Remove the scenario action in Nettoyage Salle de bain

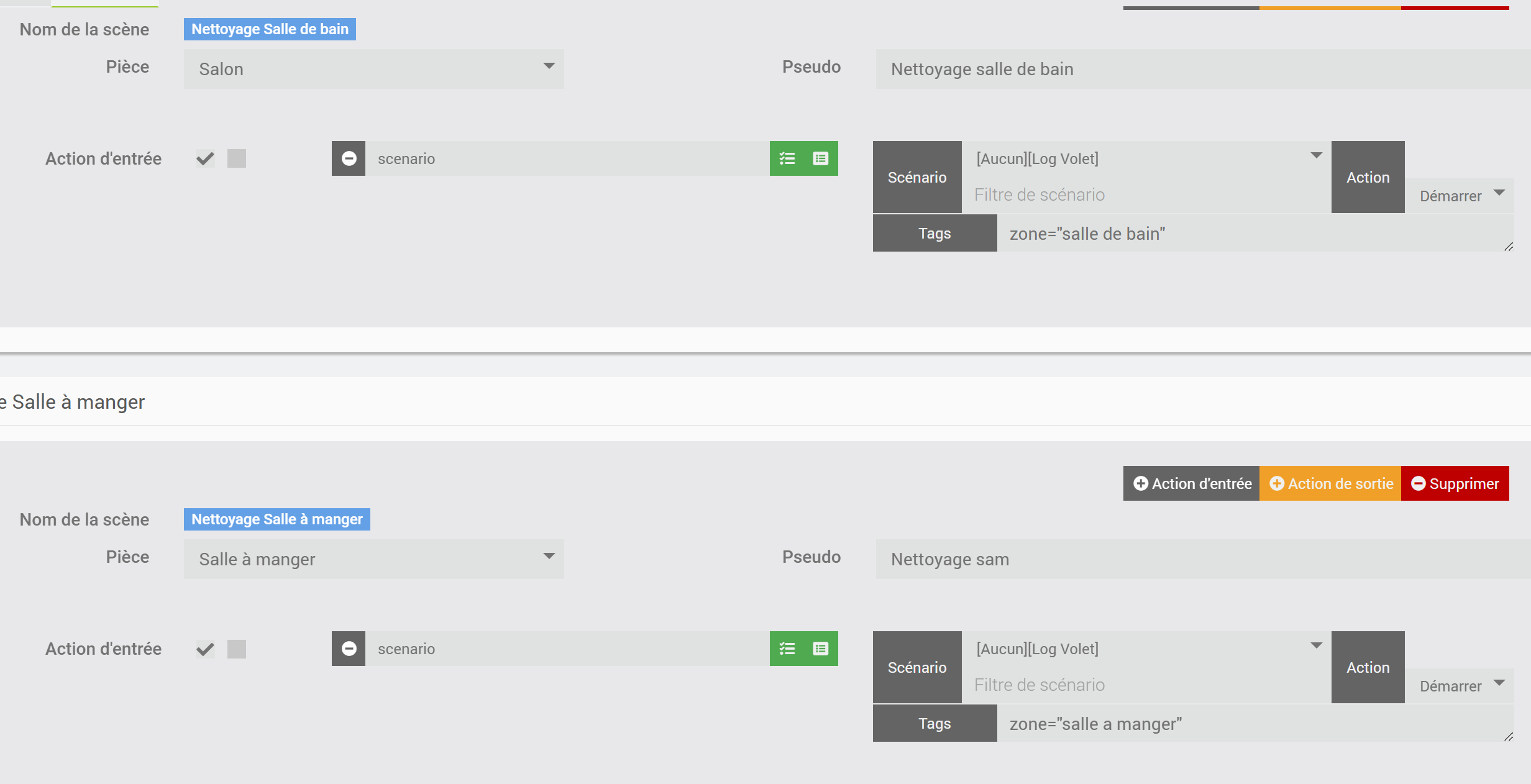click(x=349, y=158)
